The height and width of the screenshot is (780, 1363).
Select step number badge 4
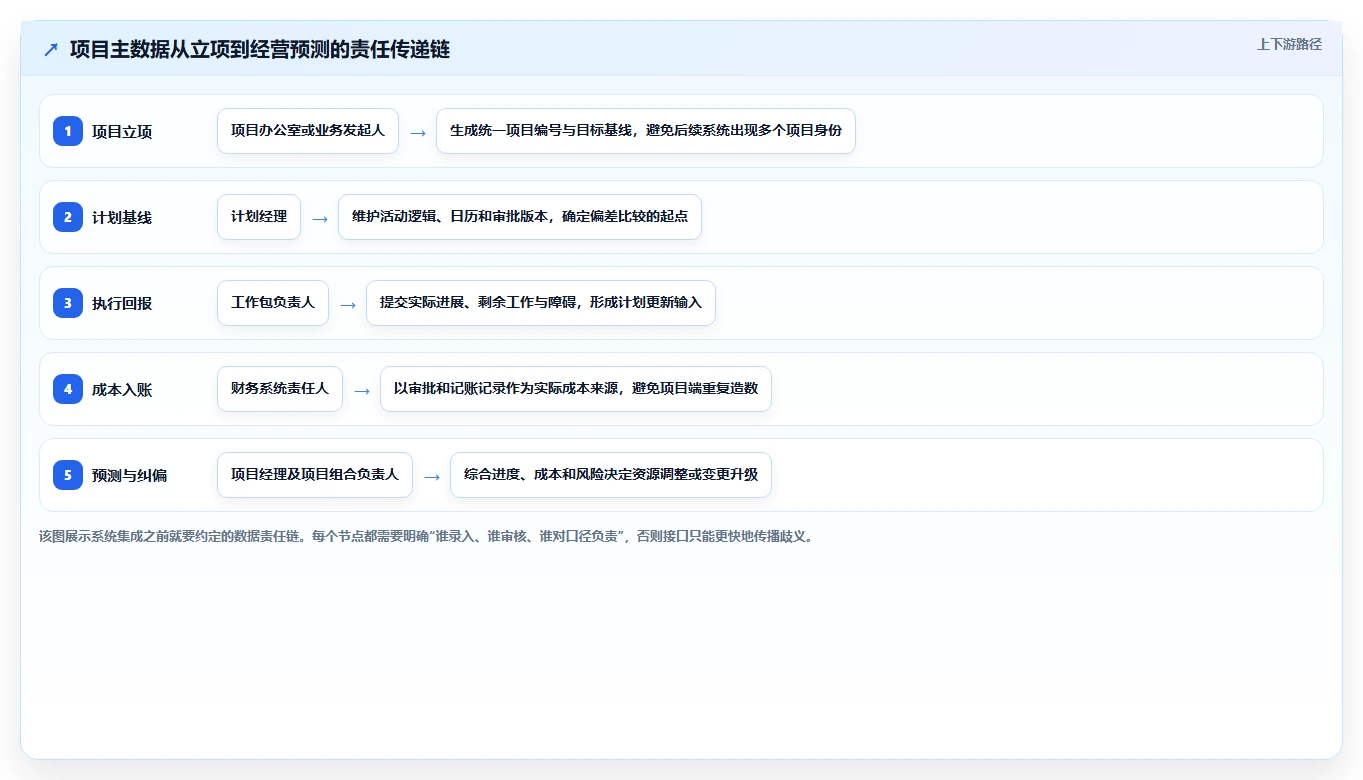68,389
